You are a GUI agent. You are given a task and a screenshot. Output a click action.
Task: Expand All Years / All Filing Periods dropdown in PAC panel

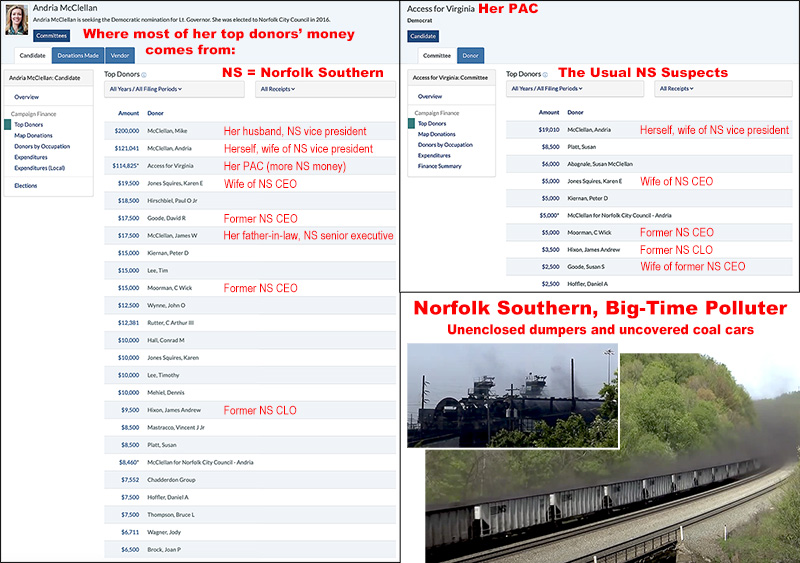(574, 88)
